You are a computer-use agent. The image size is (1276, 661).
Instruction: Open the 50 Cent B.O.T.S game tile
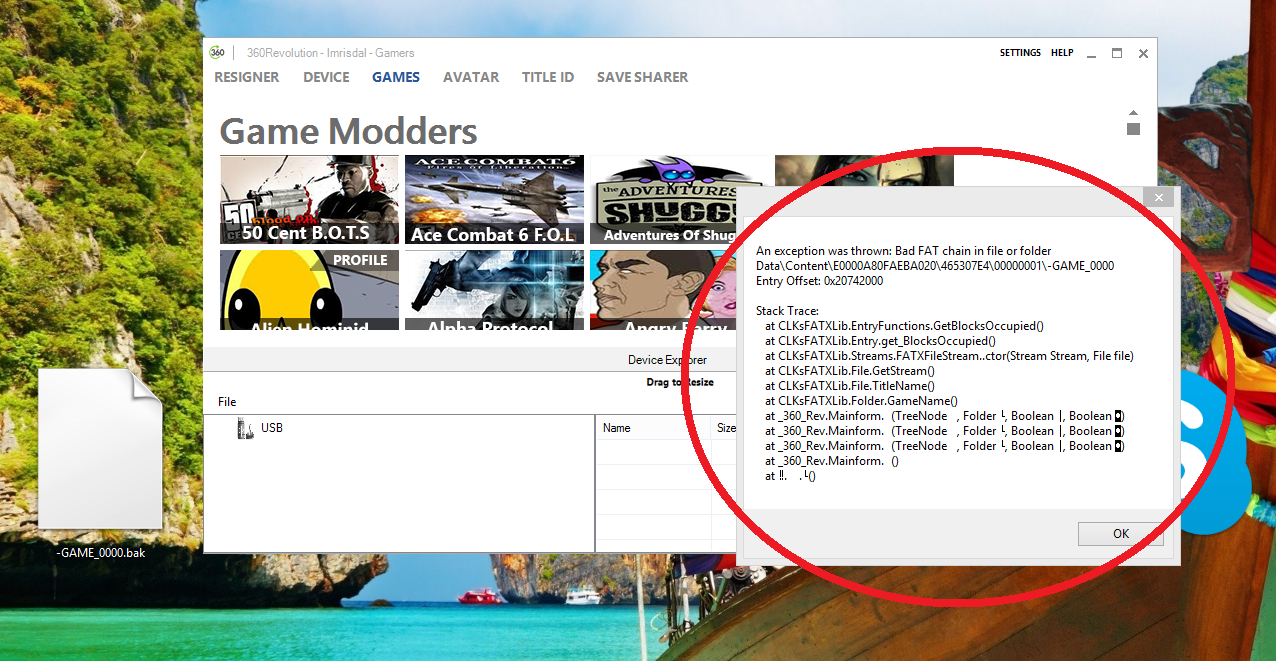pyautogui.click(x=309, y=200)
